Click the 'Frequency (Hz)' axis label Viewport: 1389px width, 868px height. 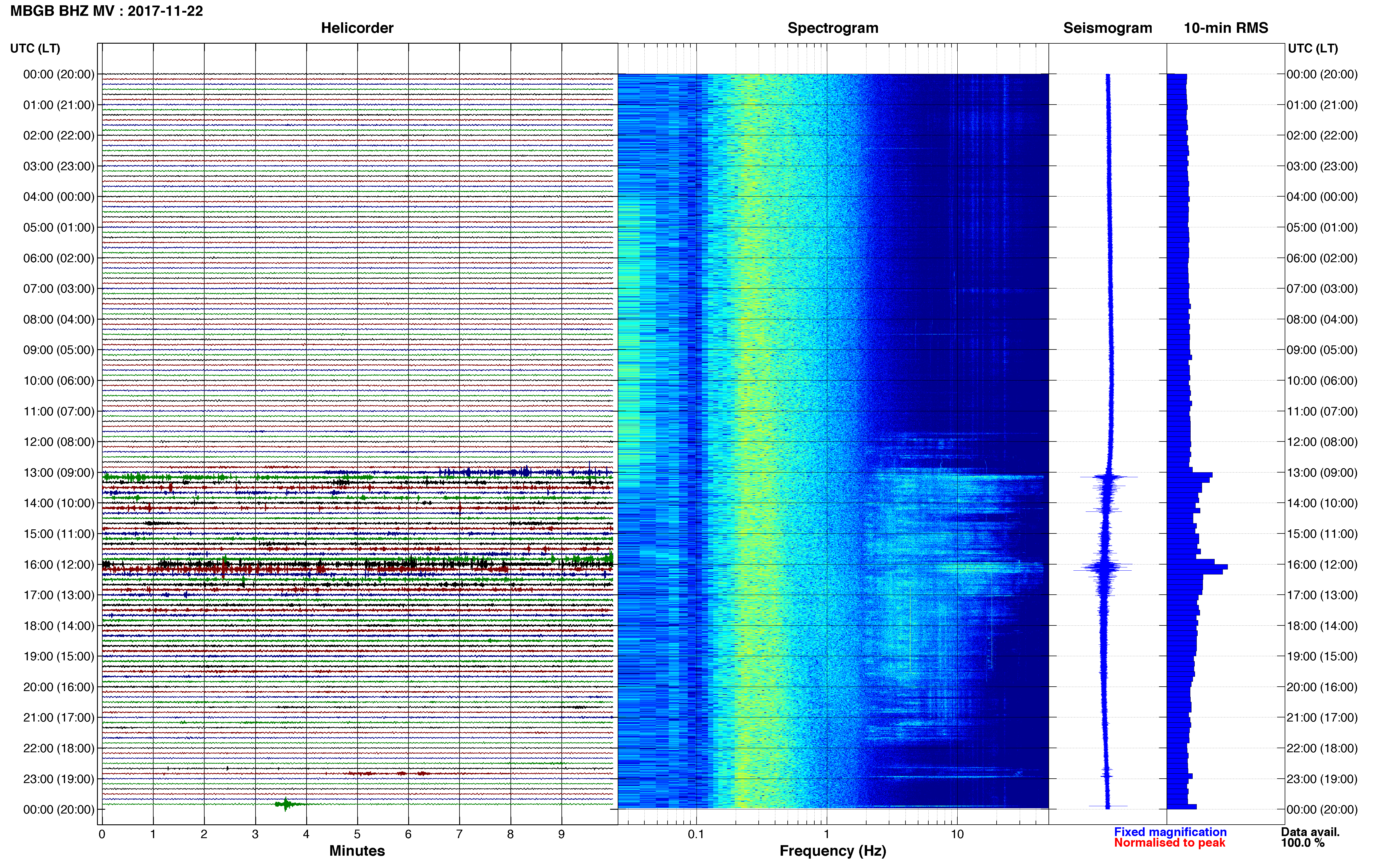833,851
